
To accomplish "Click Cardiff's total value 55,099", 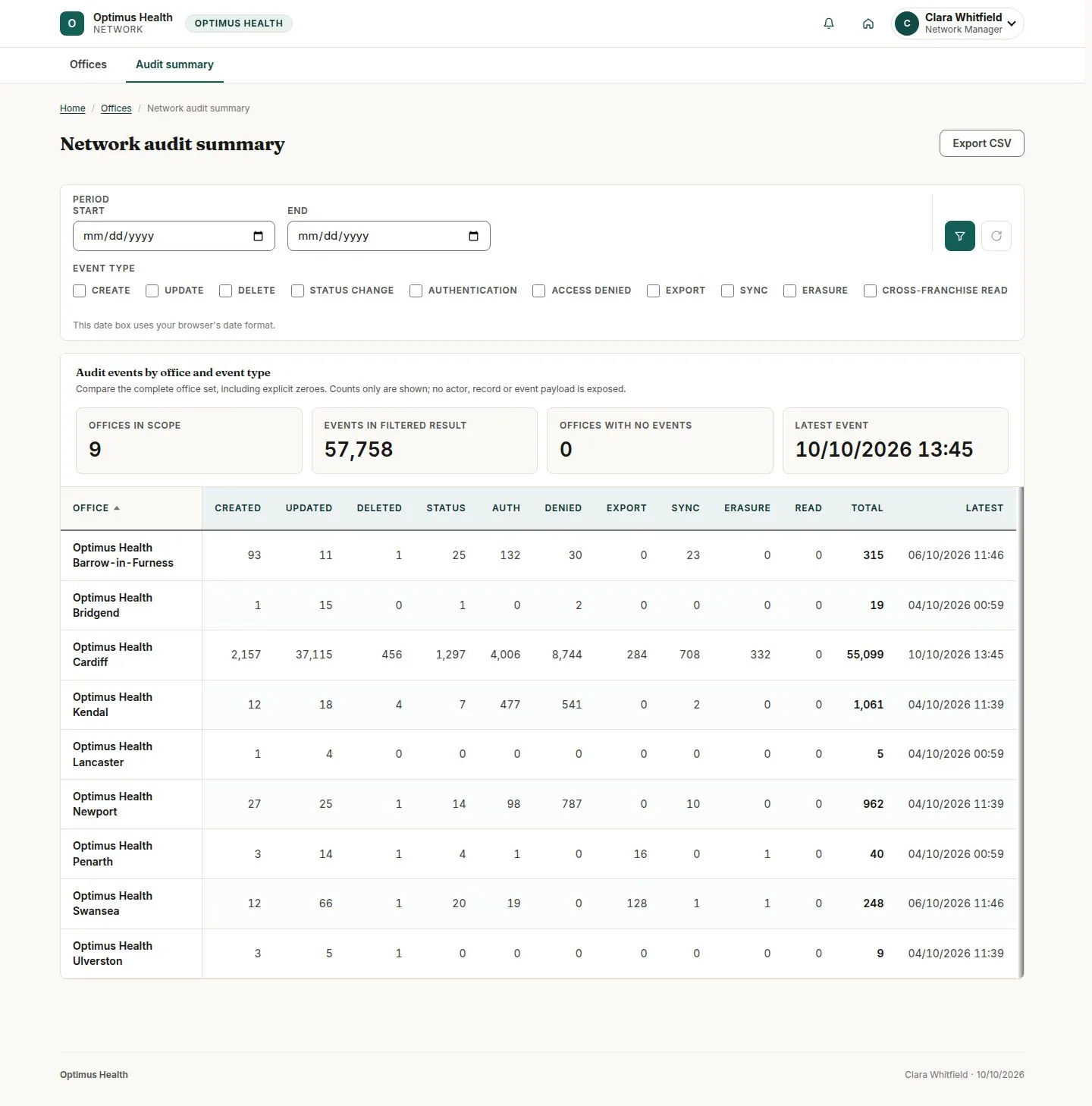I will (865, 655).
